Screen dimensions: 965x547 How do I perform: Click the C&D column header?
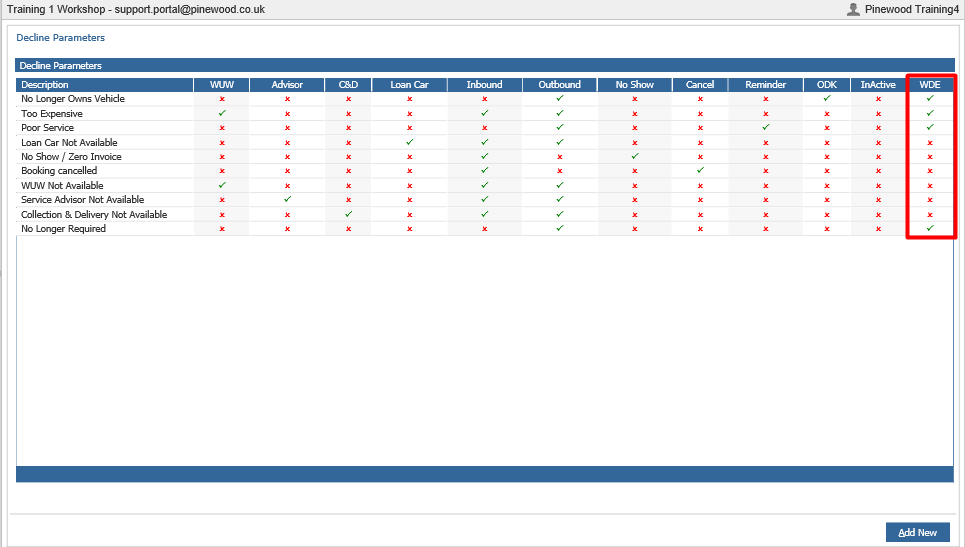click(x=348, y=85)
